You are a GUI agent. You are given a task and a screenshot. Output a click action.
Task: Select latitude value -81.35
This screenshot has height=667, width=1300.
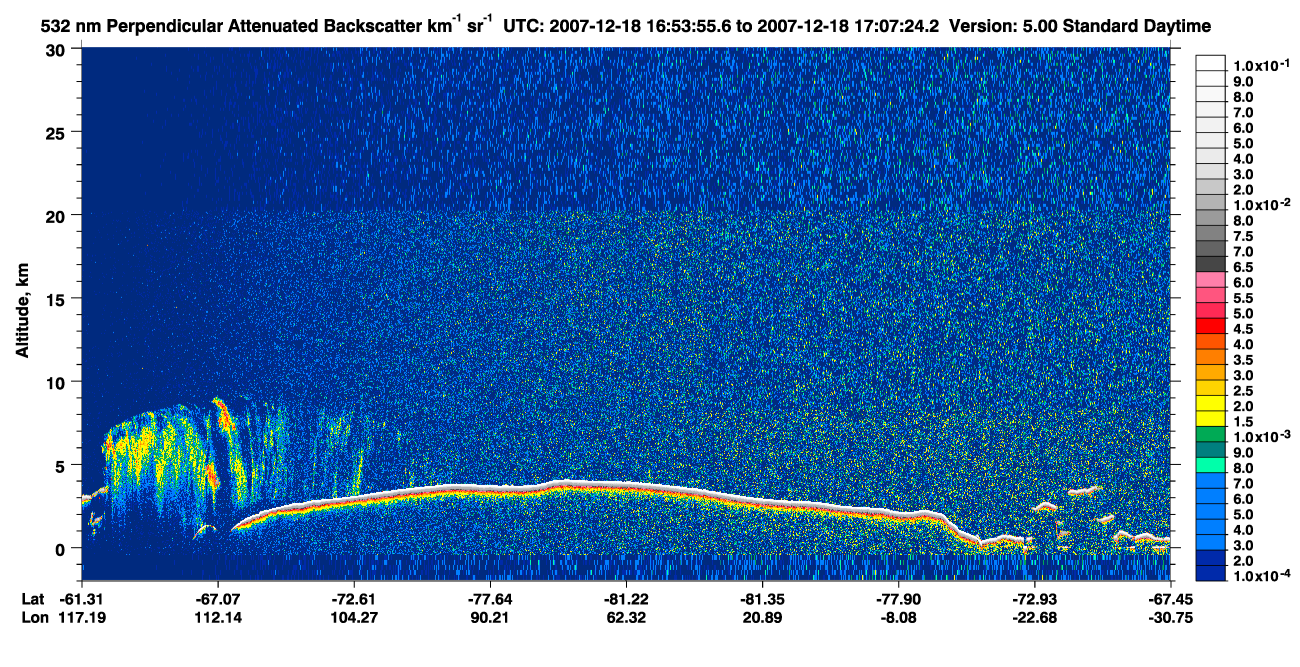tap(762, 598)
